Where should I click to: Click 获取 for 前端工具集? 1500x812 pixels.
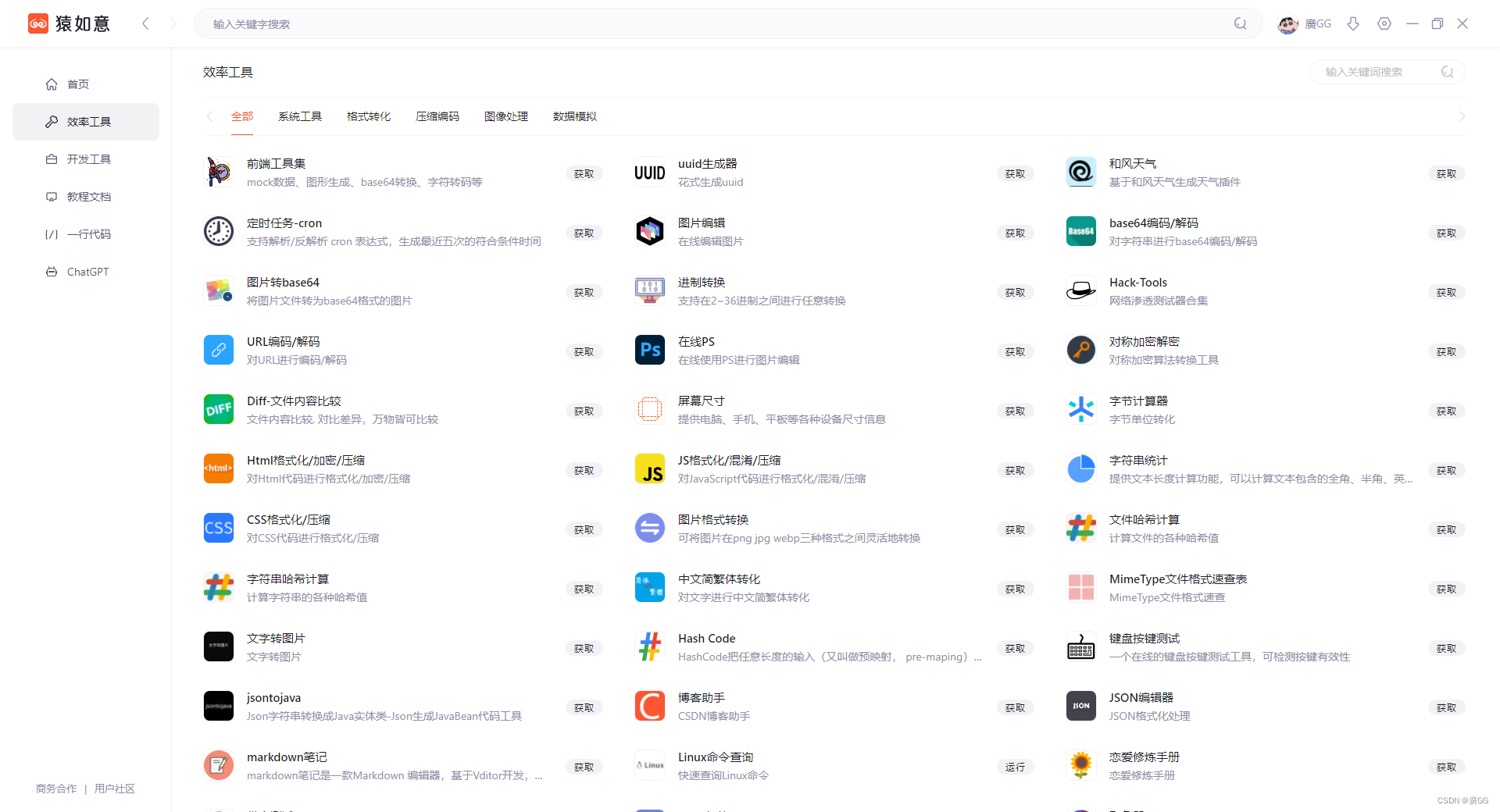[584, 173]
